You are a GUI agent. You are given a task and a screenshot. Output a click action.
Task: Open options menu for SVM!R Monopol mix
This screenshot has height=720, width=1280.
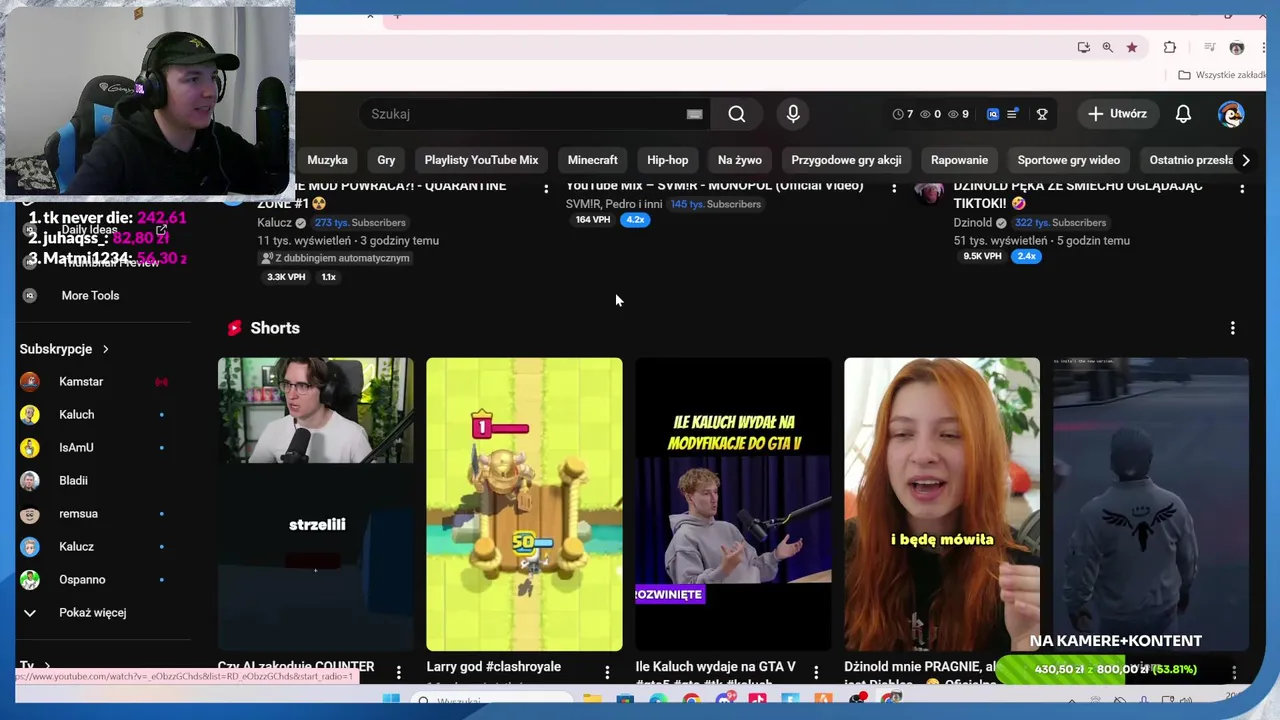[894, 188]
